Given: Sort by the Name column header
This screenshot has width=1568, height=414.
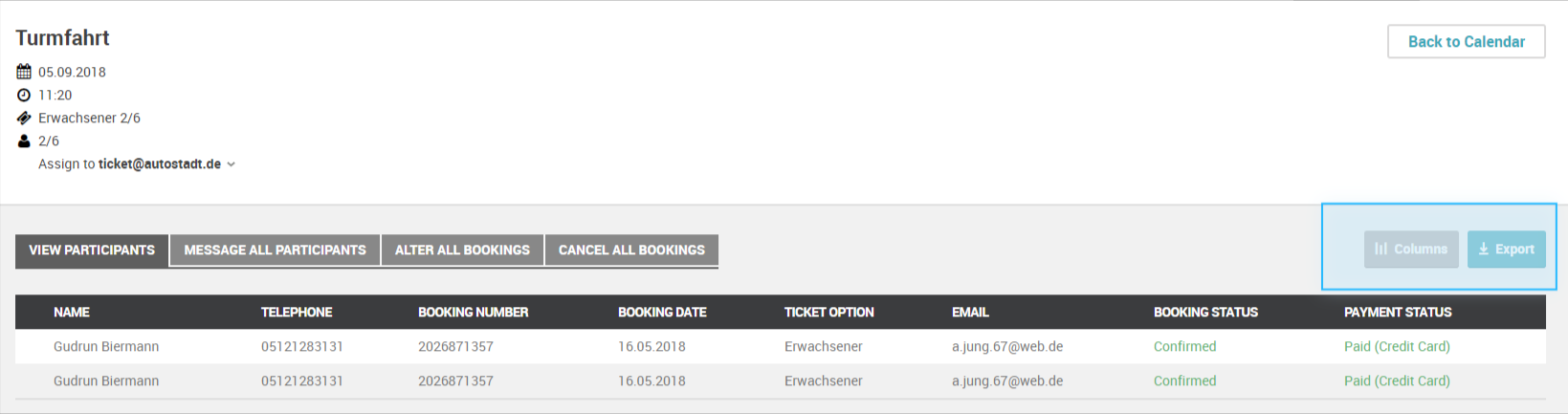Looking at the screenshot, I should pos(72,312).
